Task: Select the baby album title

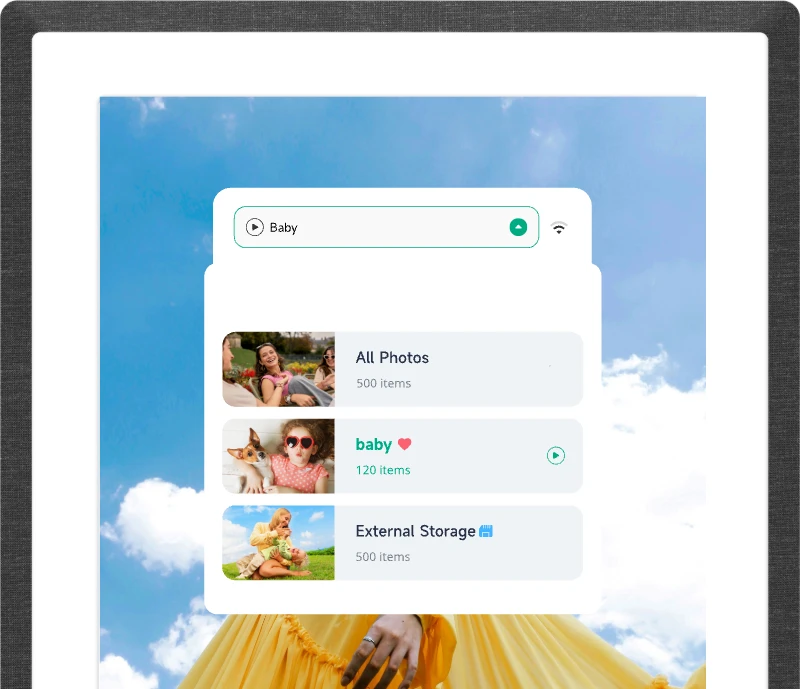Action: (x=373, y=445)
